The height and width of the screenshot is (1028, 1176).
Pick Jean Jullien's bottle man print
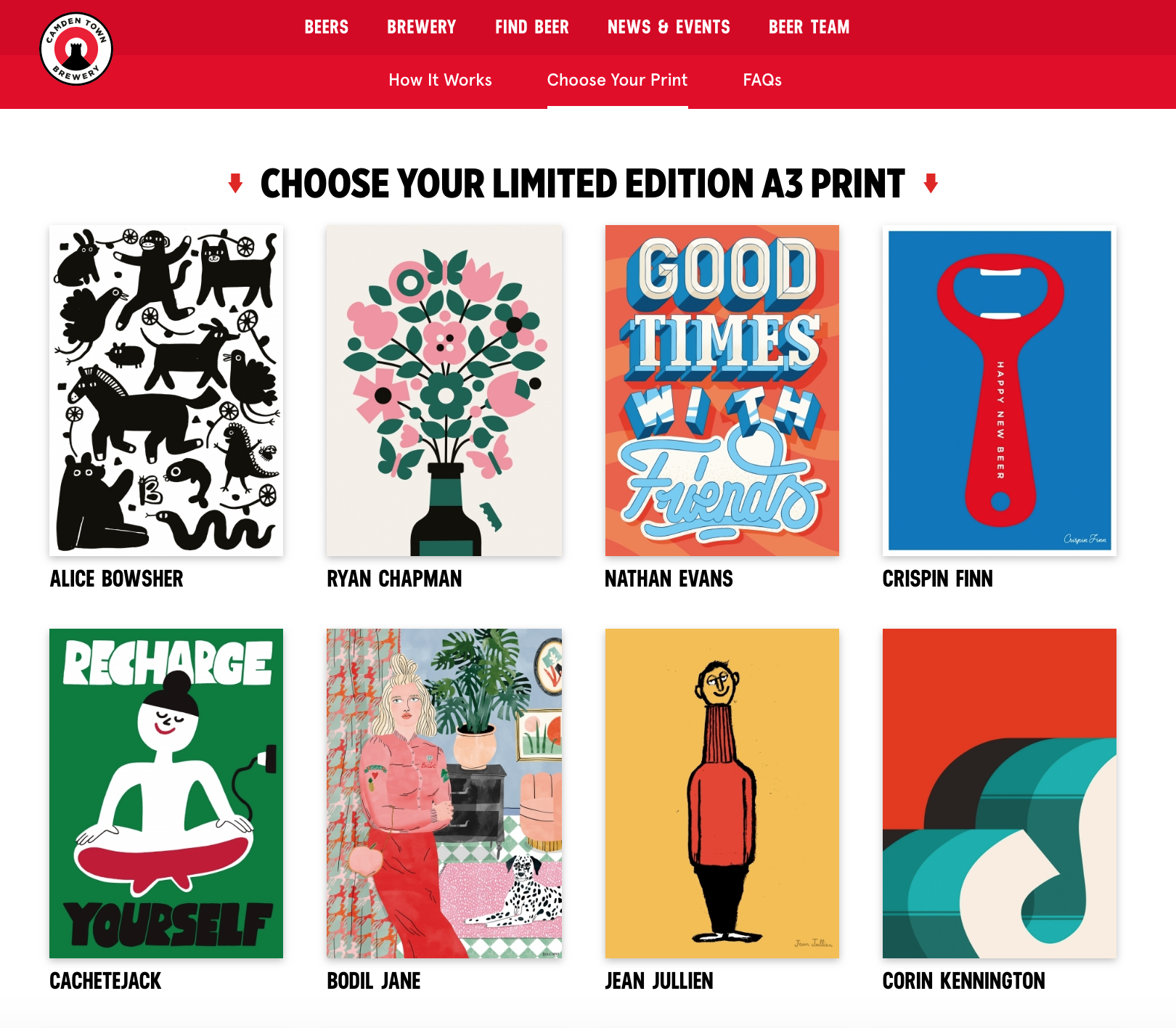(x=722, y=794)
